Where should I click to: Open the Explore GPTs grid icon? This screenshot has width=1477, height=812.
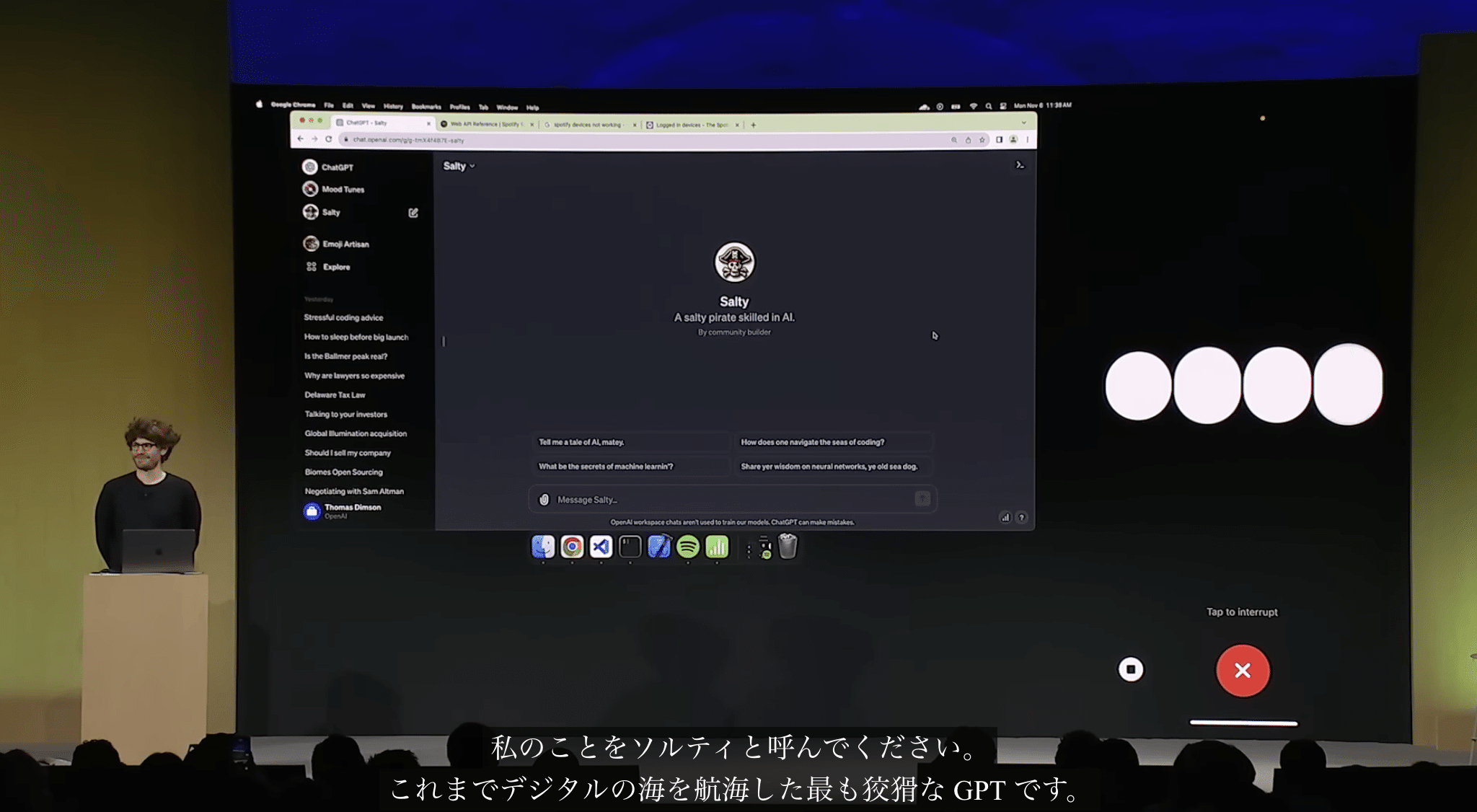coord(312,267)
